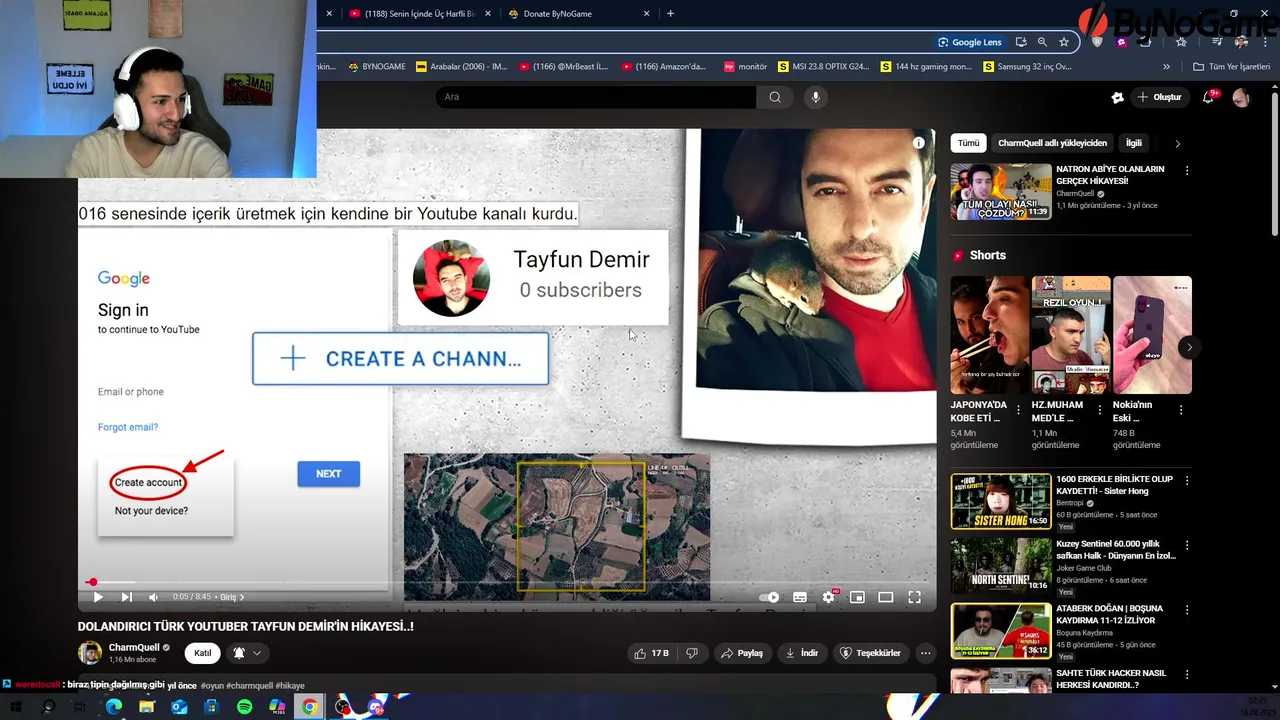Open Spotify from taskbar
Screen dimensions: 1280x720
(245, 707)
